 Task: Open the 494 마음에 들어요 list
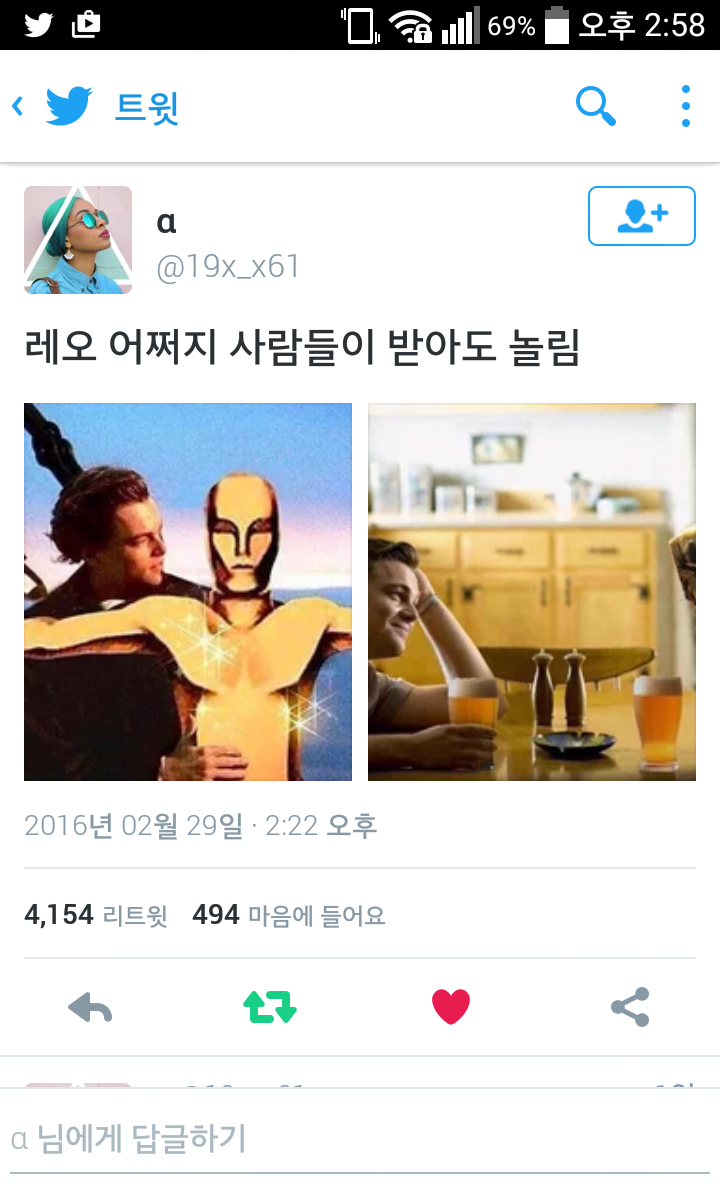point(289,915)
